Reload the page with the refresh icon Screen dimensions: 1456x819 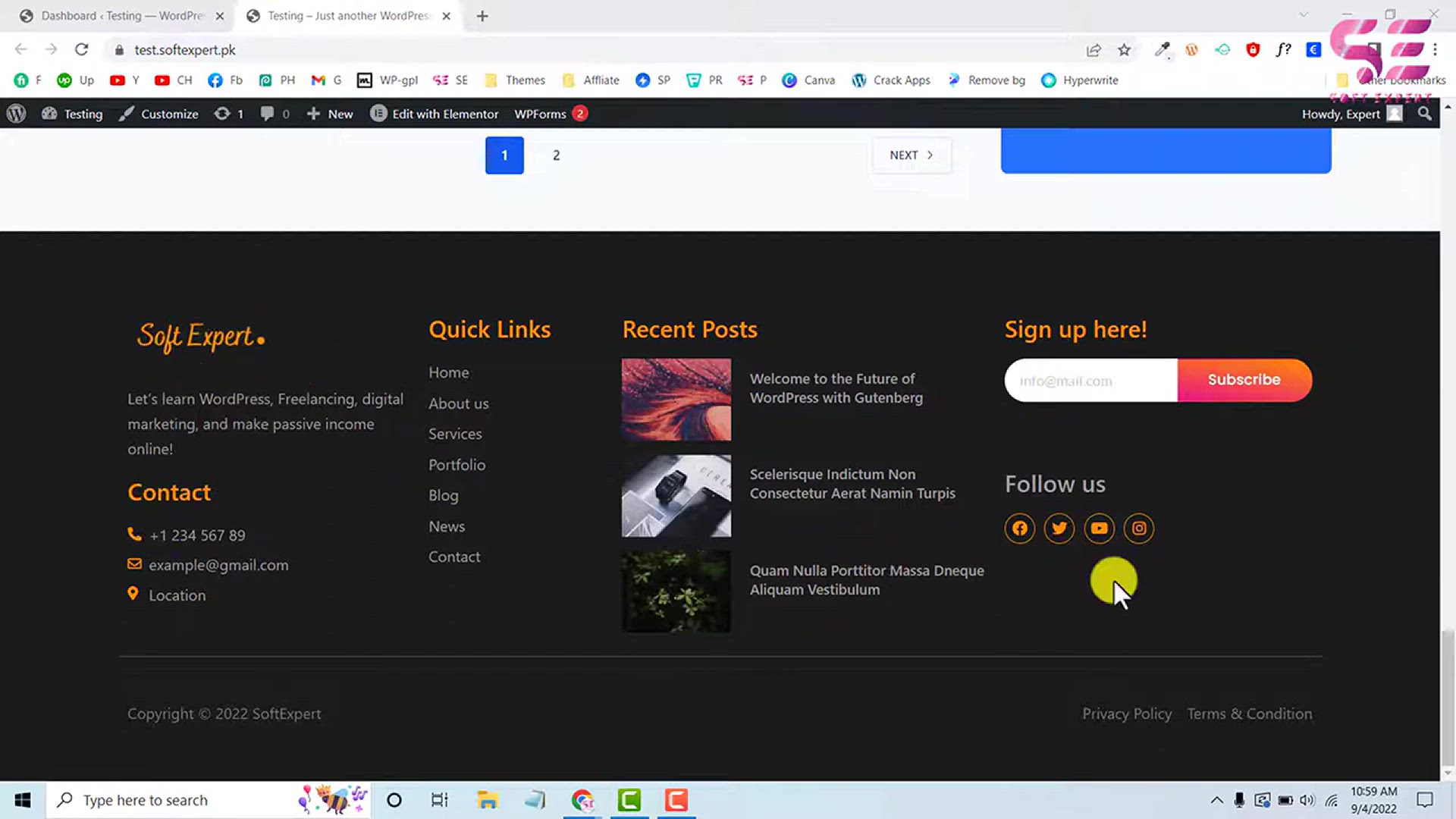click(82, 49)
